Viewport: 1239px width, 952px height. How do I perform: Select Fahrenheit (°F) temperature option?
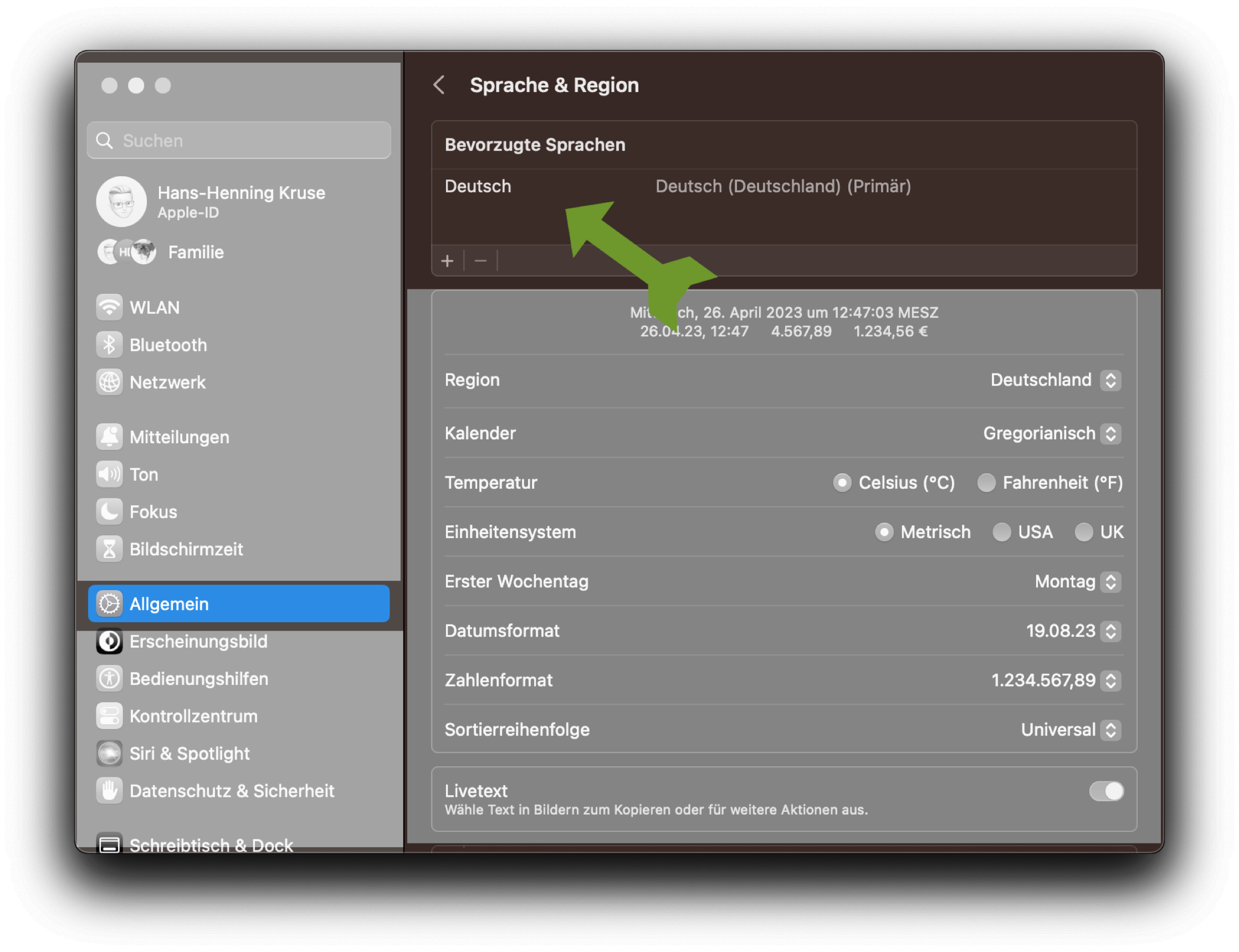[986, 483]
